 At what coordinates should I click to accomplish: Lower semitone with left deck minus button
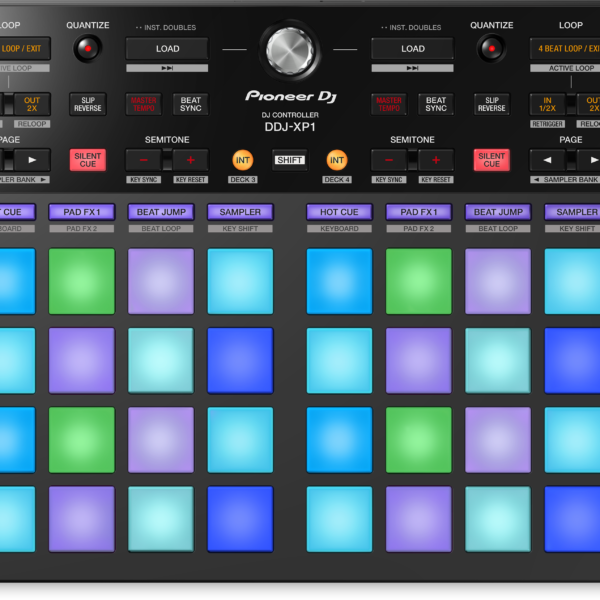pyautogui.click(x=144, y=160)
